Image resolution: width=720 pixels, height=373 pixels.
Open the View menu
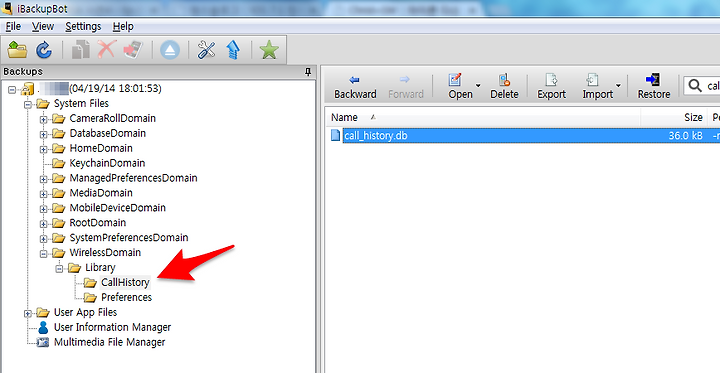click(43, 27)
